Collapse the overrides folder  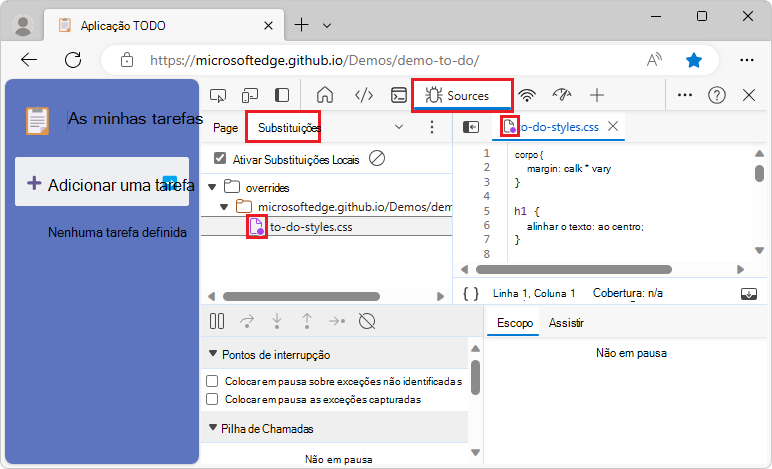click(x=212, y=187)
